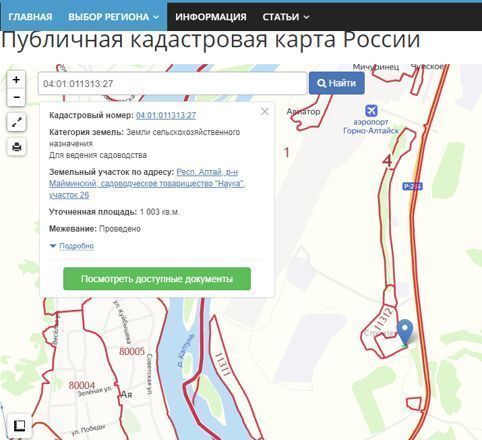482x440 pixels.
Task: Open the ГЛАВНАЯ menu item
Action: 30,17
